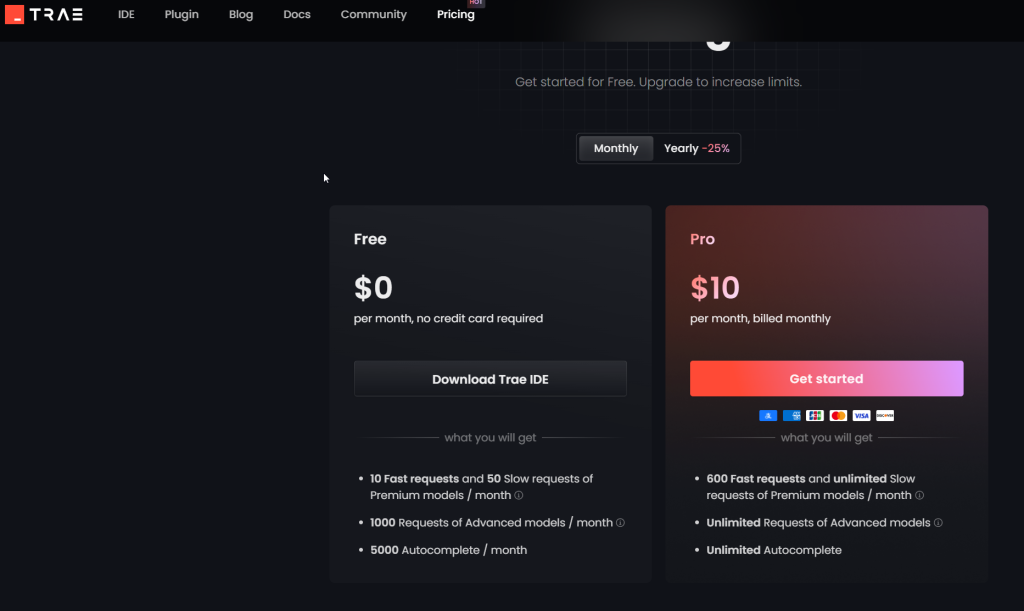Click the Pro plan Get started button
The image size is (1024, 611).
(x=827, y=379)
